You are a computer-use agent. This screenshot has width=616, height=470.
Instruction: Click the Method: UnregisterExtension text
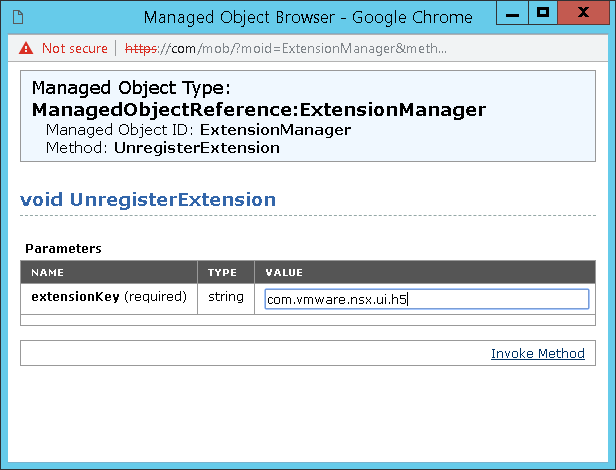point(163,148)
